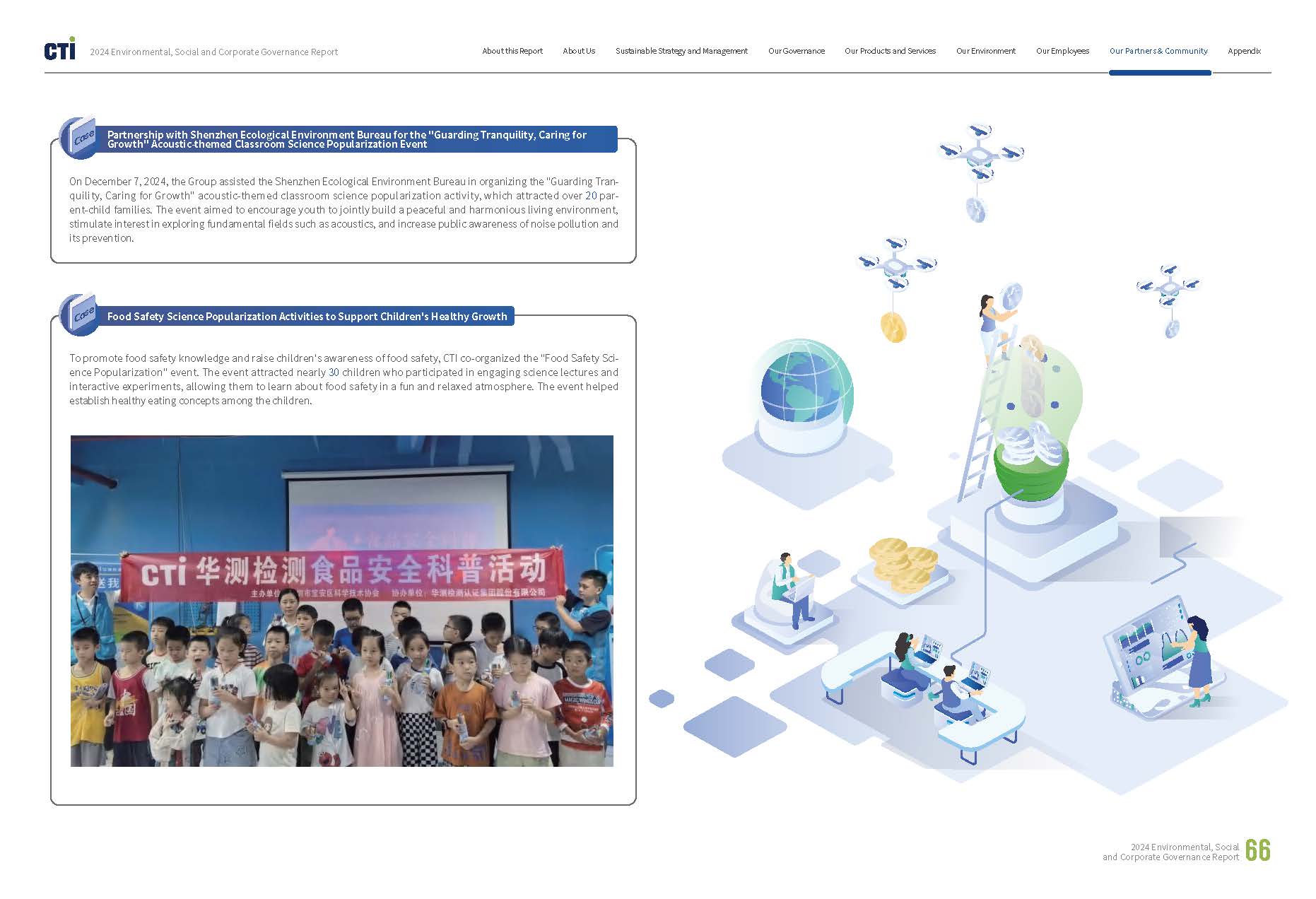Screen dimensions: 1316x899
Task: Click the globe illustration
Action: click(803, 396)
